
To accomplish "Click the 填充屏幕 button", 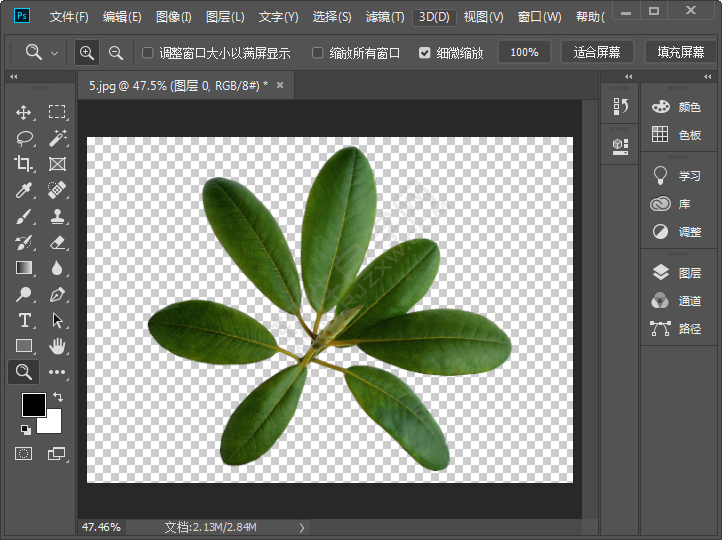I will (x=680, y=52).
